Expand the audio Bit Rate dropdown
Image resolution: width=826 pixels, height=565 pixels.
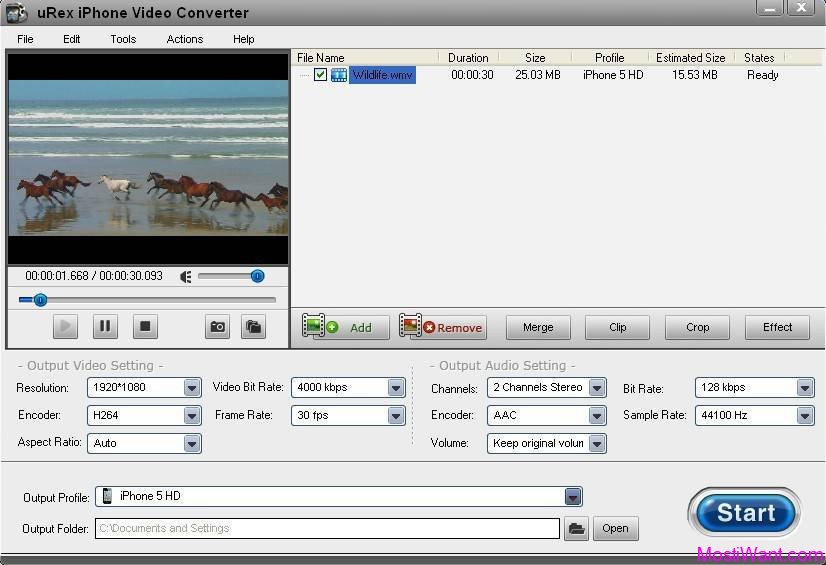805,388
